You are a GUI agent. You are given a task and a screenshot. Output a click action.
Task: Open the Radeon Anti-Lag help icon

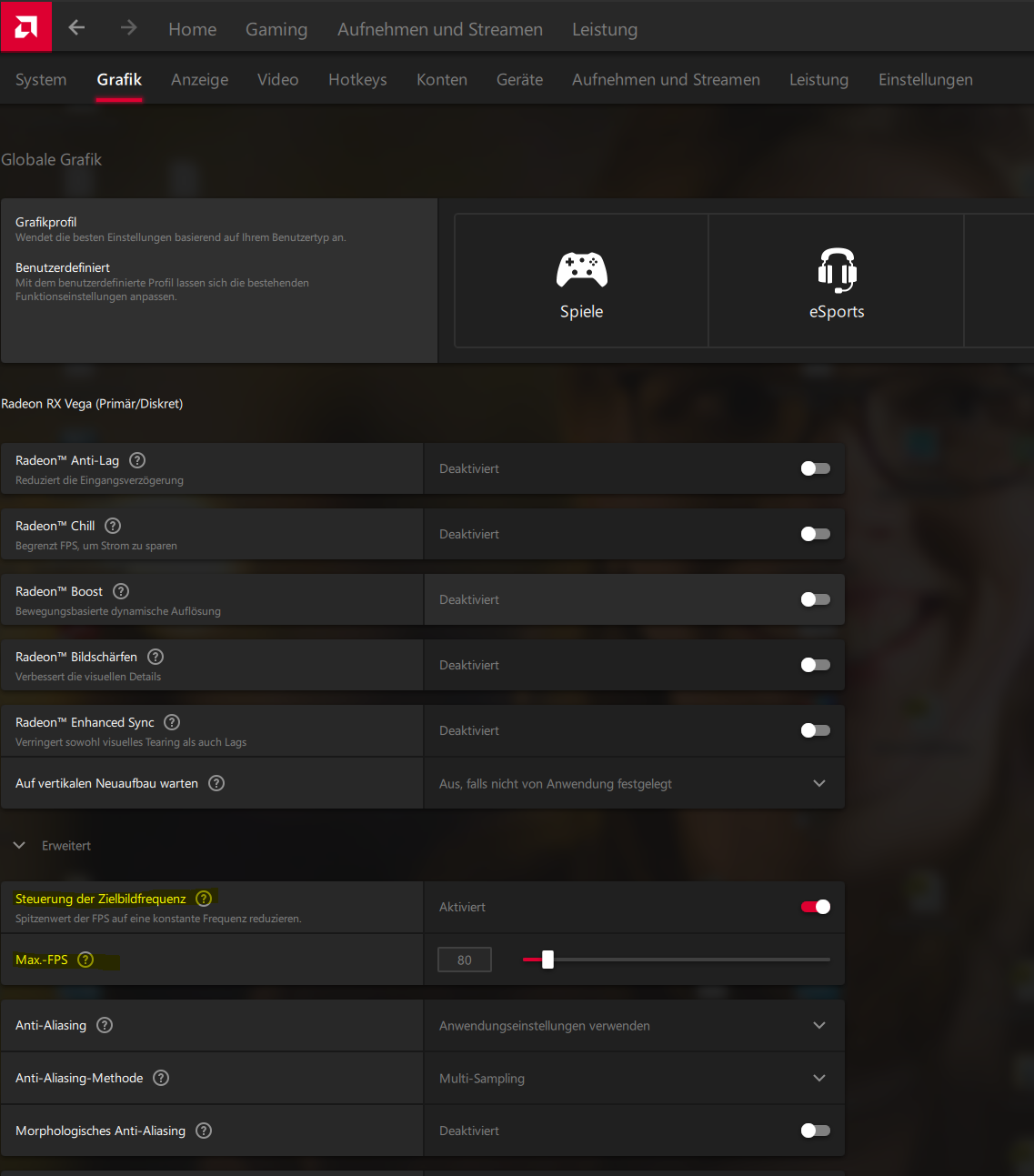tap(137, 460)
